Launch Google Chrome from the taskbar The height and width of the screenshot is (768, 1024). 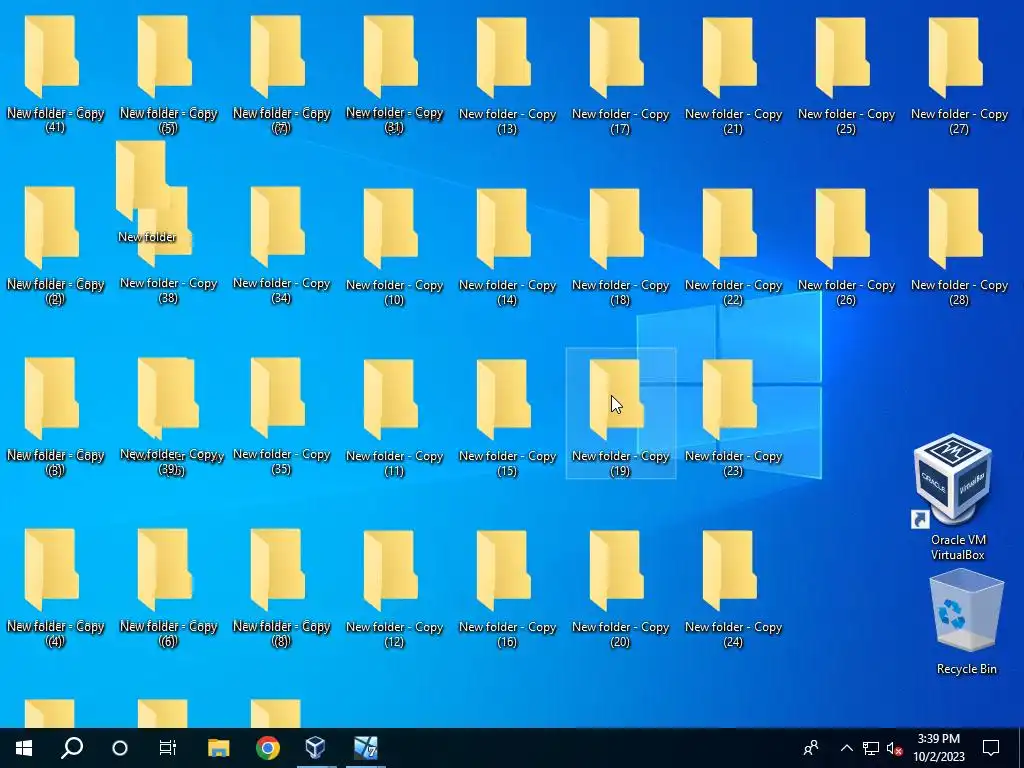coord(268,747)
